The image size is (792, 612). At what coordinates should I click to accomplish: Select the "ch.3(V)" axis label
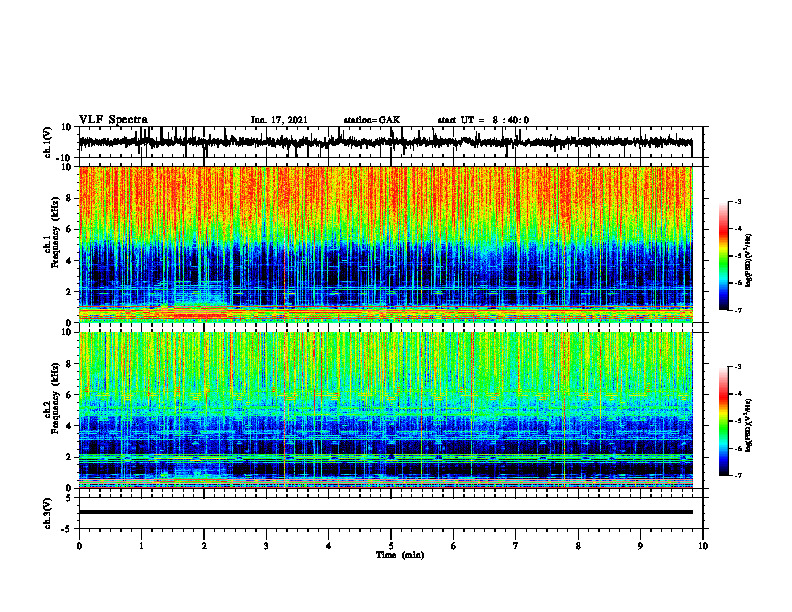48,513
